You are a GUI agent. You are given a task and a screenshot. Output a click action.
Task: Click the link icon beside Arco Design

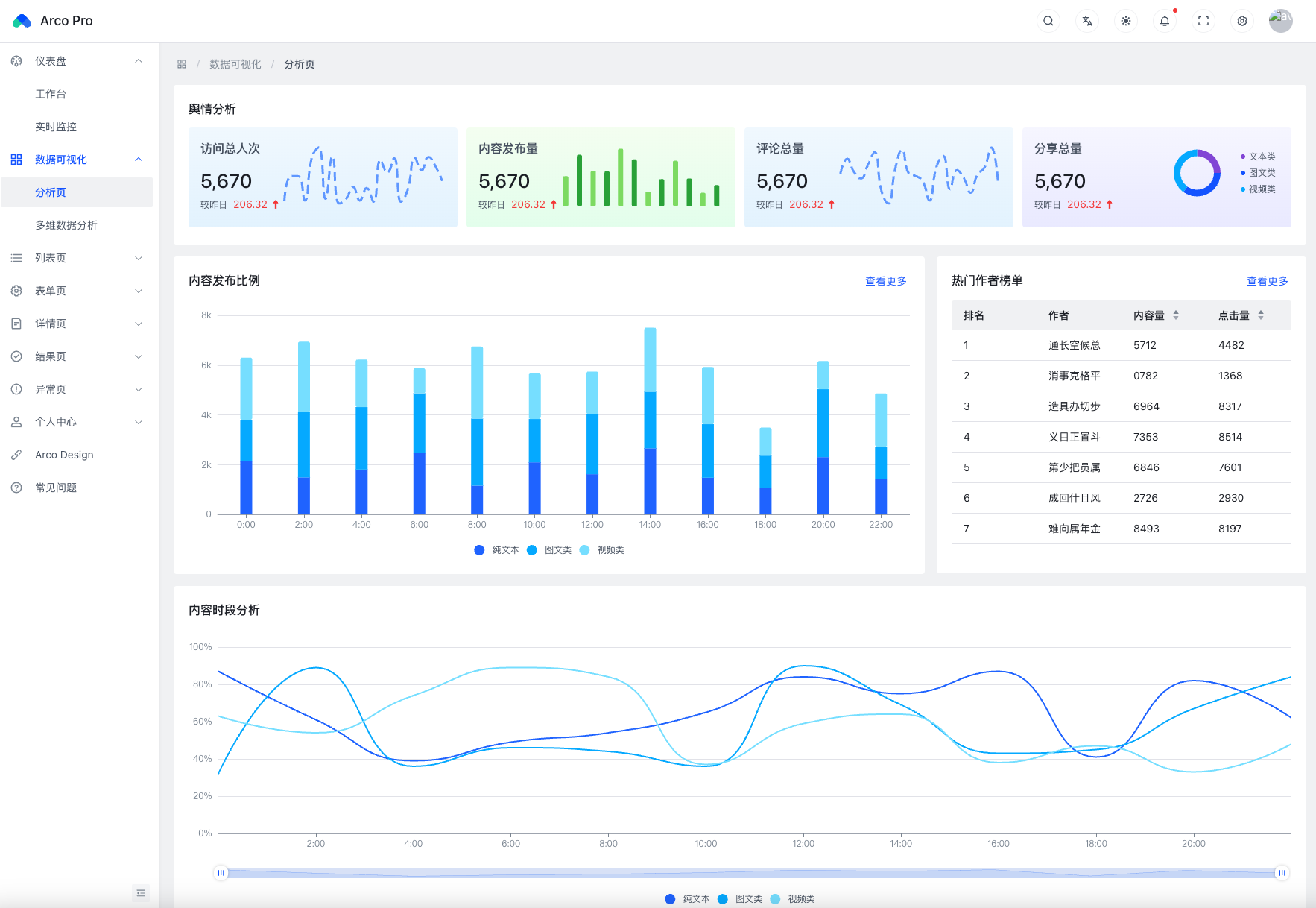[x=16, y=455]
